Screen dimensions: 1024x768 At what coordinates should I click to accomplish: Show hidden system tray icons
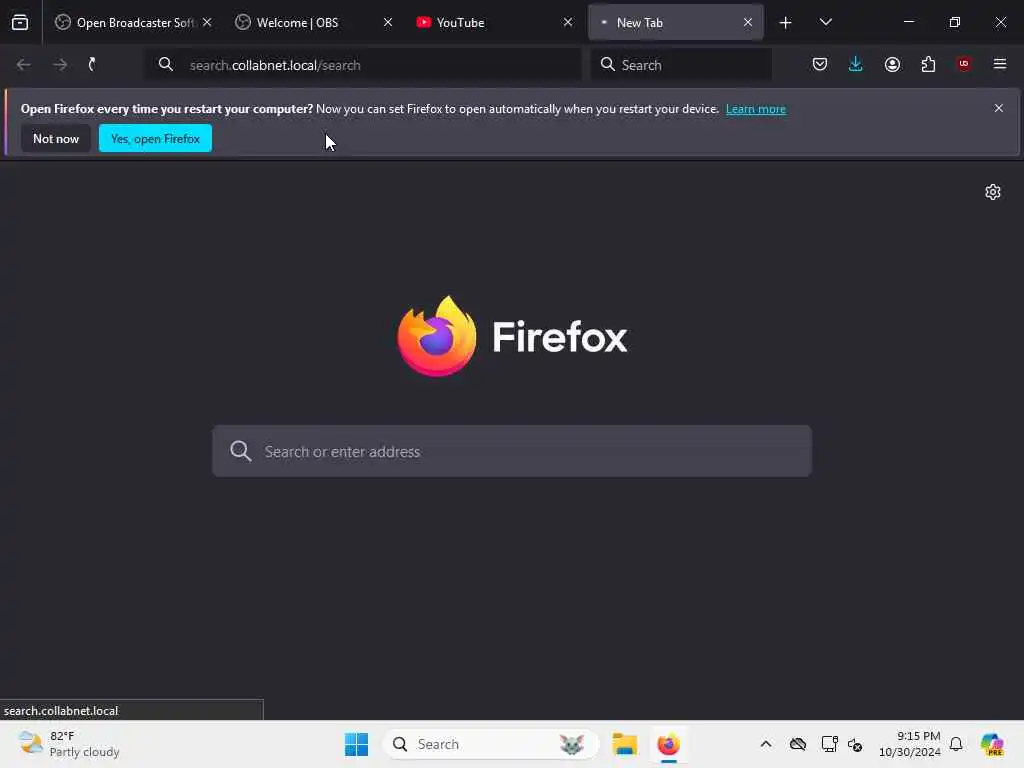(766, 744)
